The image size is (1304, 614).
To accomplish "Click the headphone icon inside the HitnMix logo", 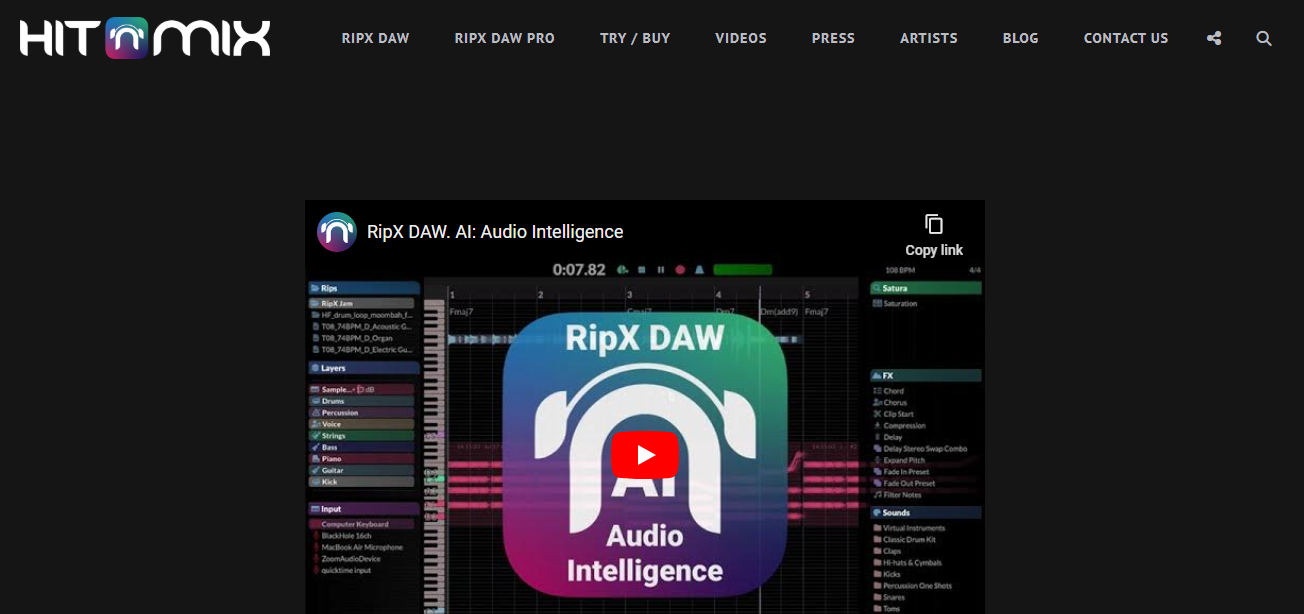I will click(x=127, y=38).
